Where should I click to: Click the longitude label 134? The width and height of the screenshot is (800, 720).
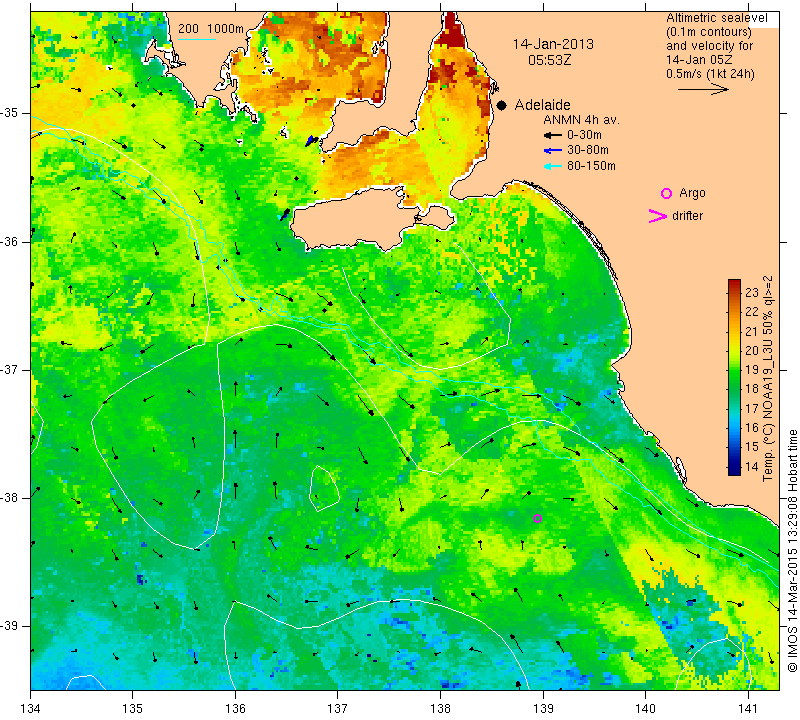tap(31, 708)
